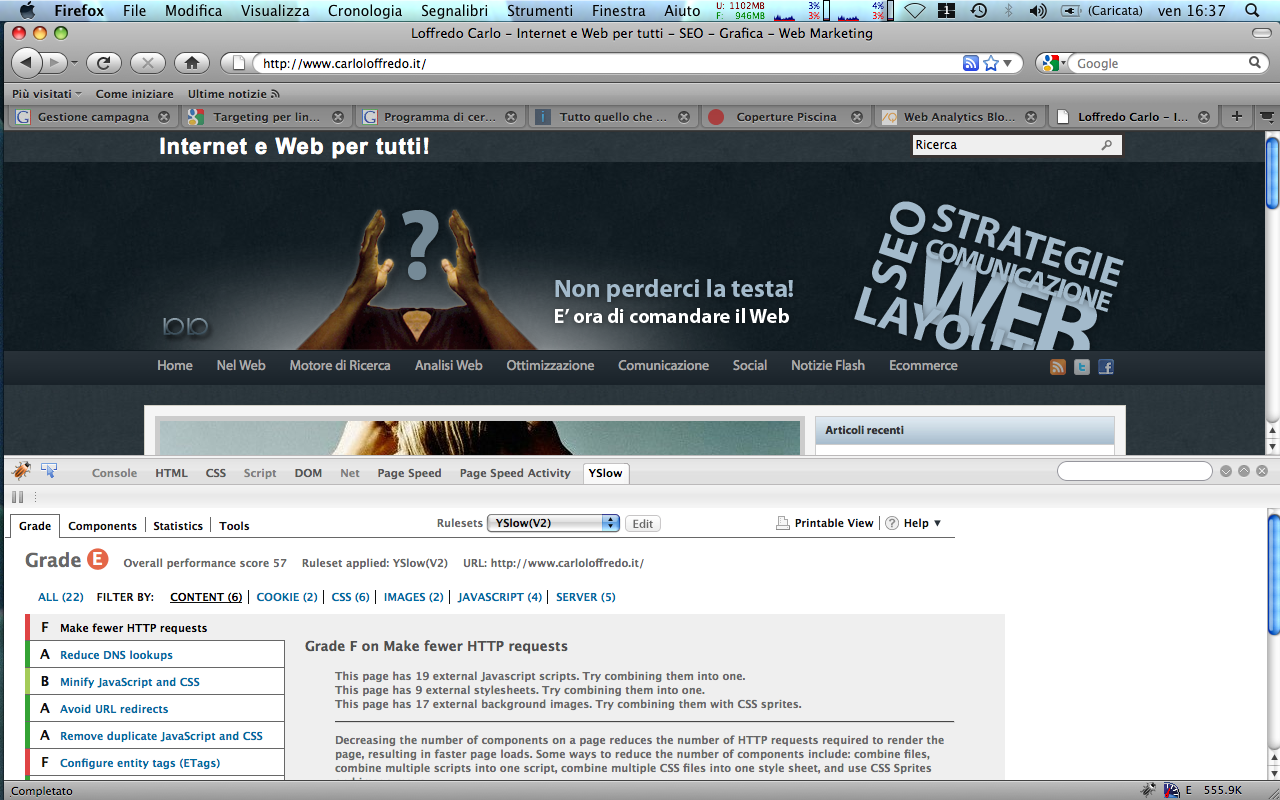Expand the YSlow Help menu arrow
Viewport: 1280px width, 800px height.
tap(937, 523)
